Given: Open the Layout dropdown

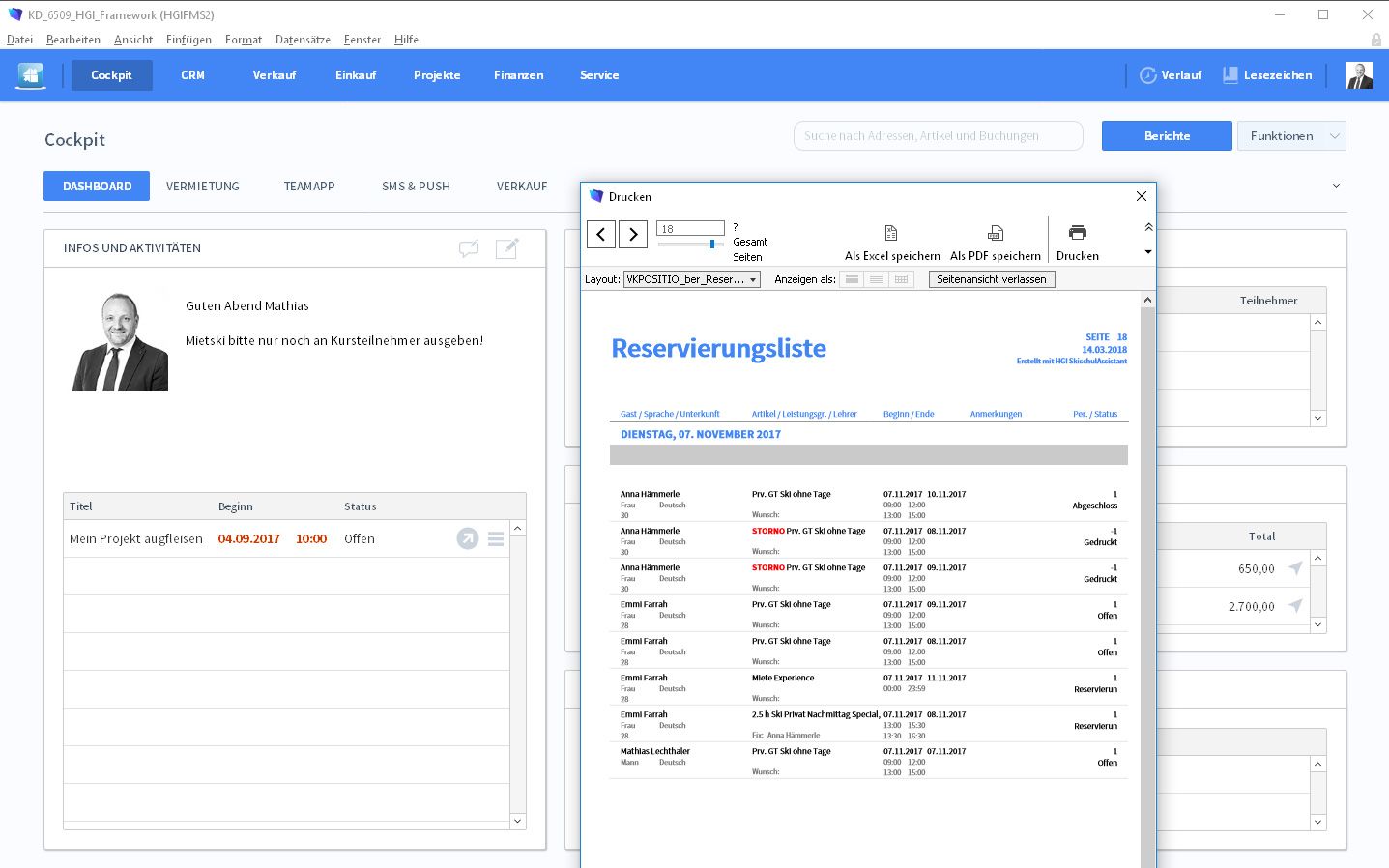Looking at the screenshot, I should [x=691, y=279].
